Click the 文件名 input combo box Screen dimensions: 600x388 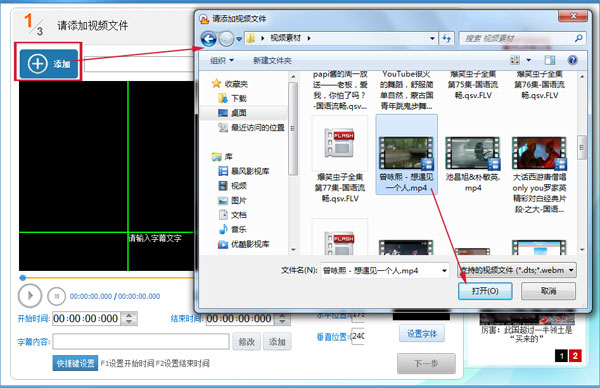click(385, 271)
